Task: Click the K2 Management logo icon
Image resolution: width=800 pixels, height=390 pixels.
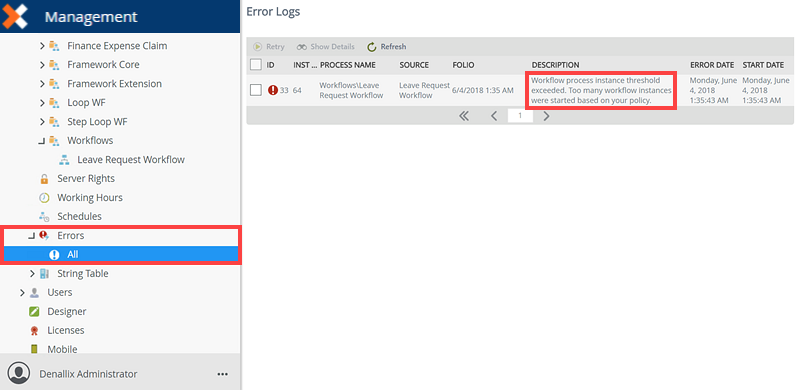Action: [14, 16]
